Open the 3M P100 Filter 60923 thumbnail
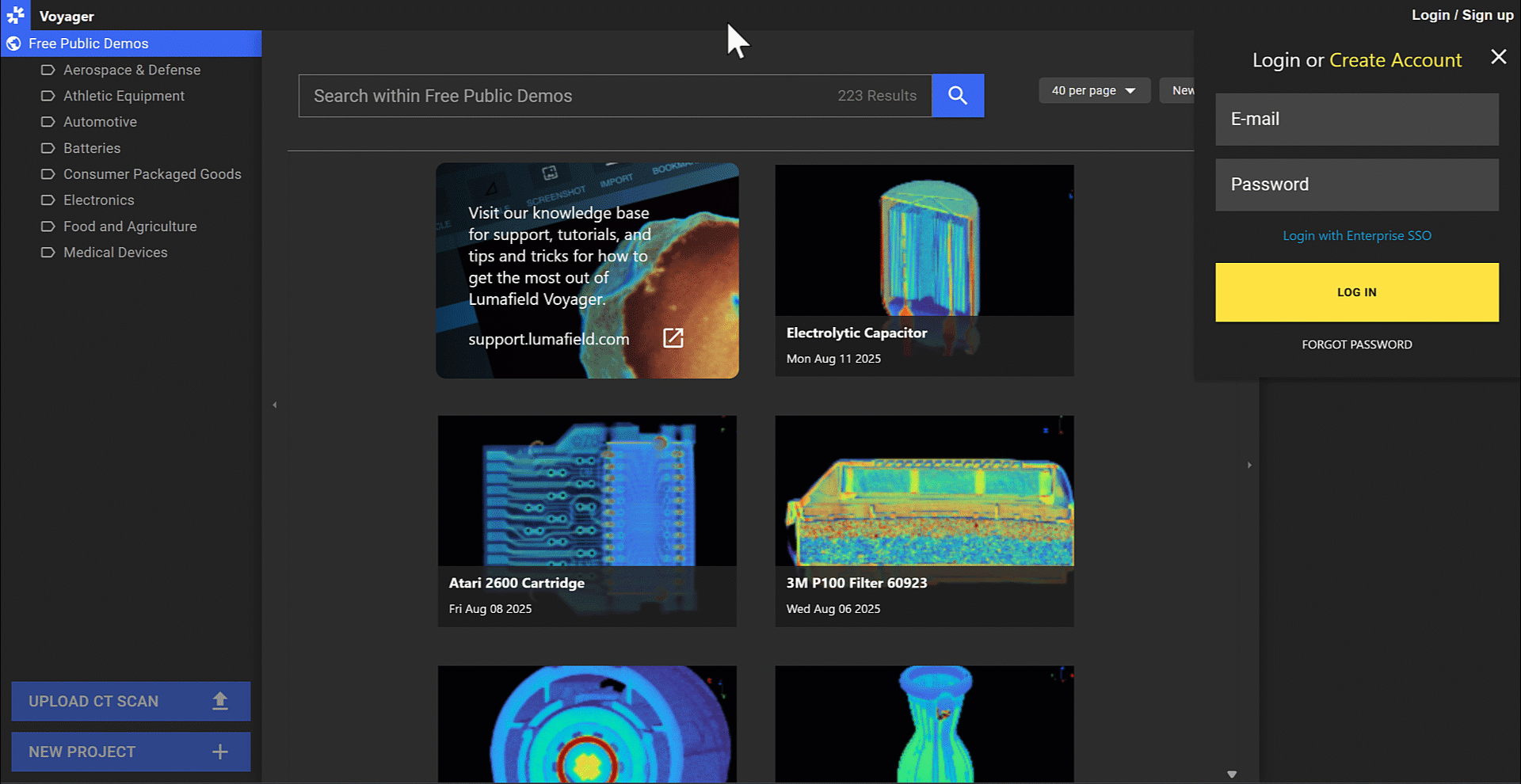Screen dimensions: 1521x784 click(x=924, y=521)
